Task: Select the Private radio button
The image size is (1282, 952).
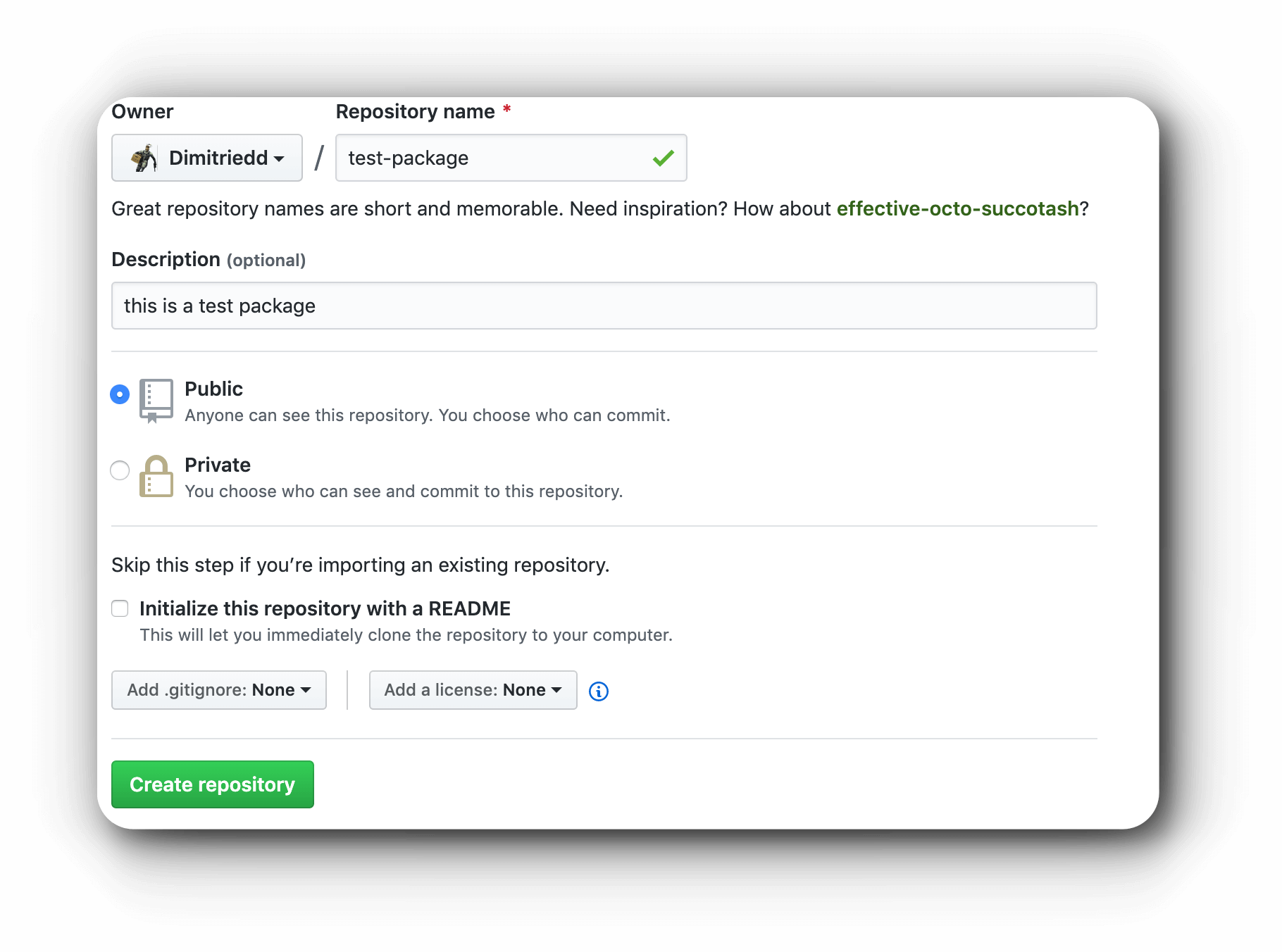Action: (120, 470)
